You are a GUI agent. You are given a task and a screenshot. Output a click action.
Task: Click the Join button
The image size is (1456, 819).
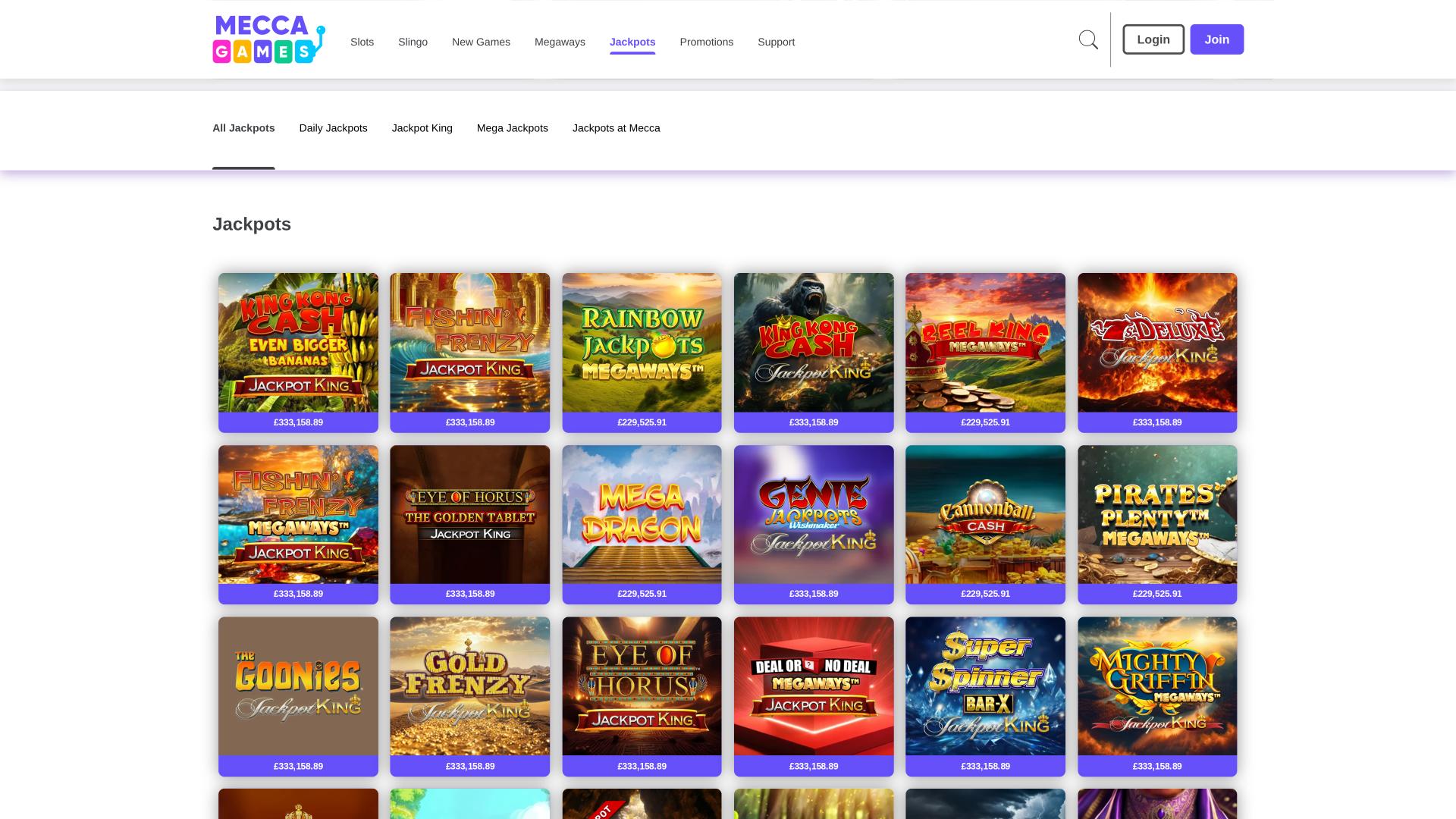tap(1216, 39)
